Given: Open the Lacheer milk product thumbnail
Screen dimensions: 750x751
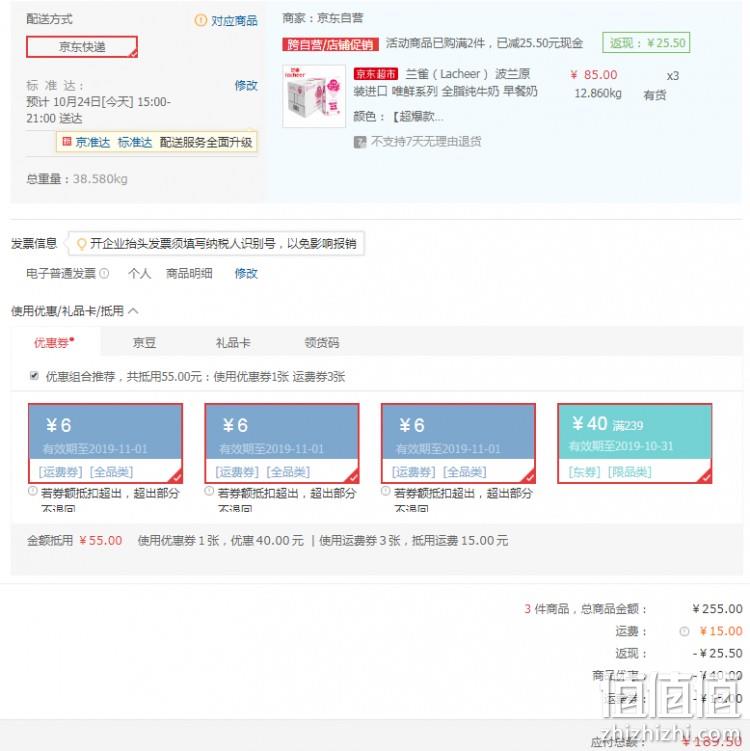Looking at the screenshot, I should click(314, 96).
